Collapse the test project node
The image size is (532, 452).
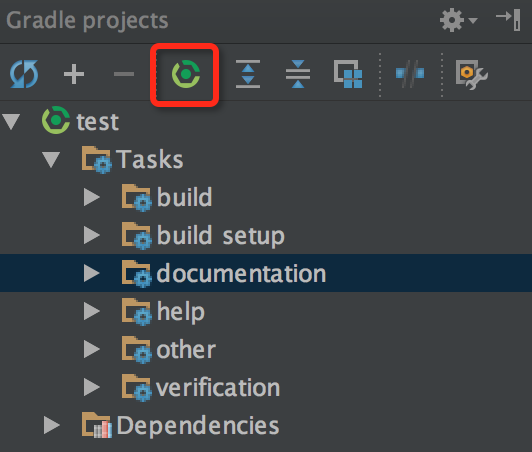(x=11, y=121)
